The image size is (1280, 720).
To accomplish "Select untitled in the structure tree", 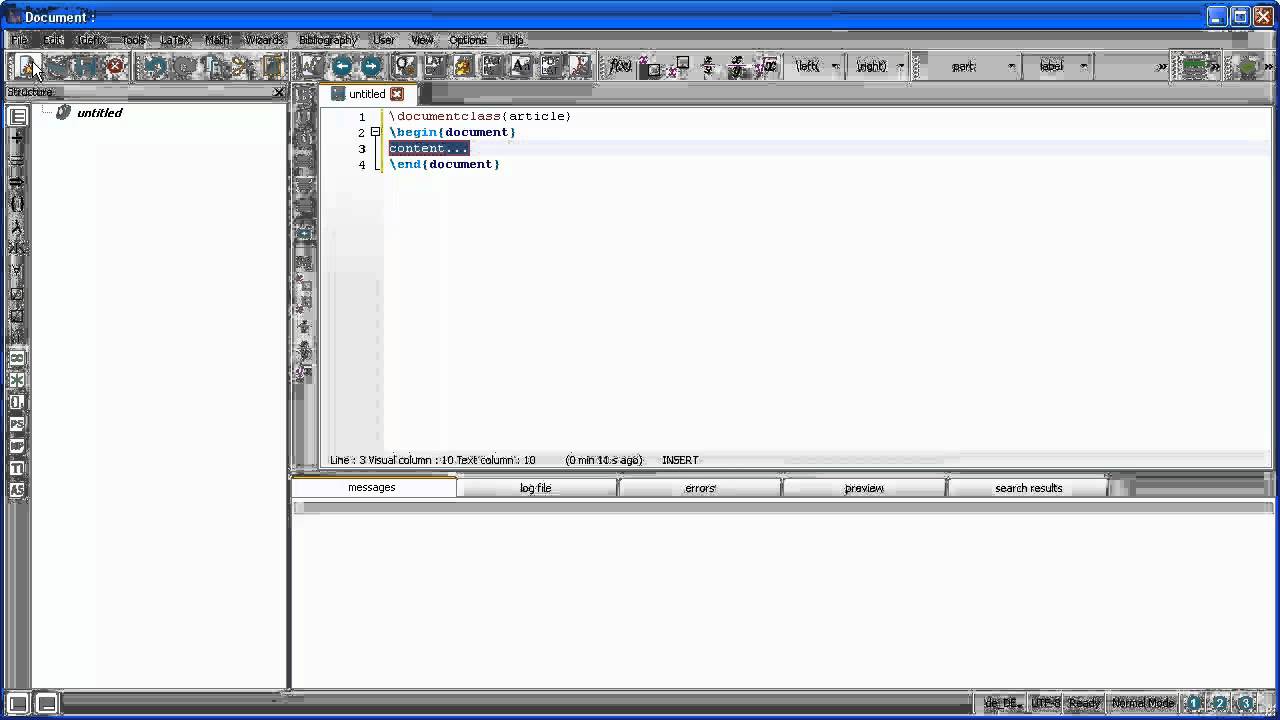I will 99,113.
